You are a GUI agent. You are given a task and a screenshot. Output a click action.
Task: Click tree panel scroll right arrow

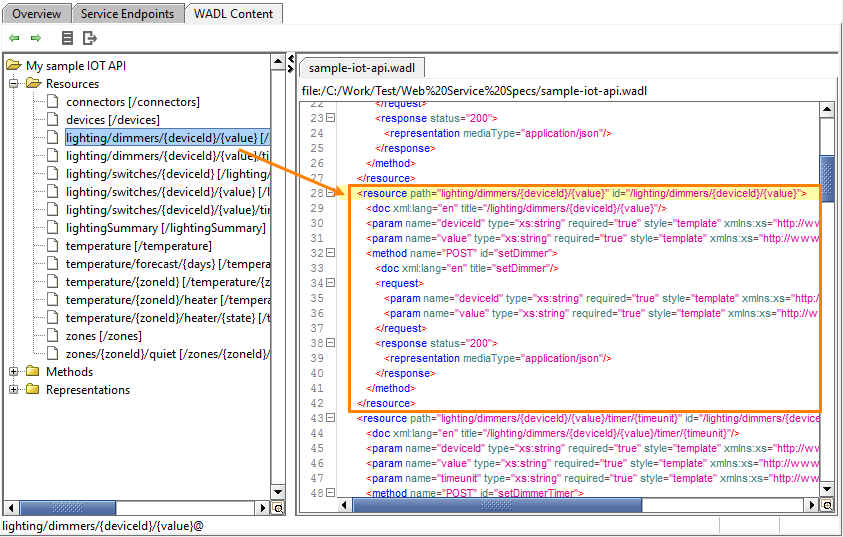[263, 507]
